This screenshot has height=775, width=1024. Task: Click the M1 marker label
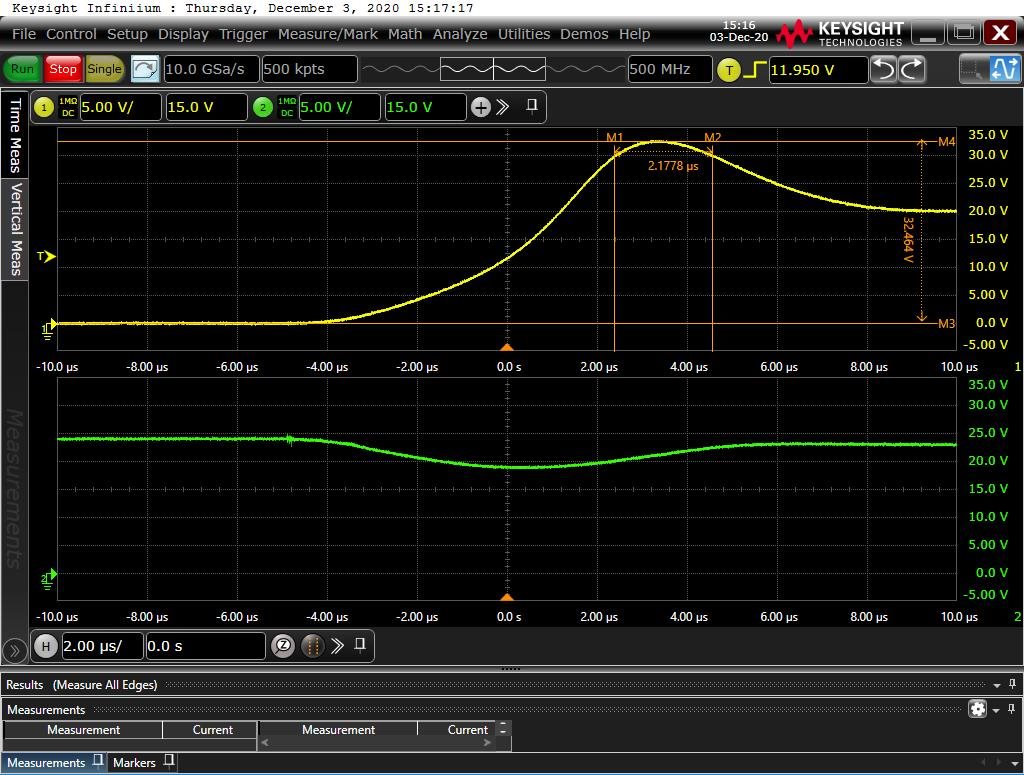pos(615,138)
